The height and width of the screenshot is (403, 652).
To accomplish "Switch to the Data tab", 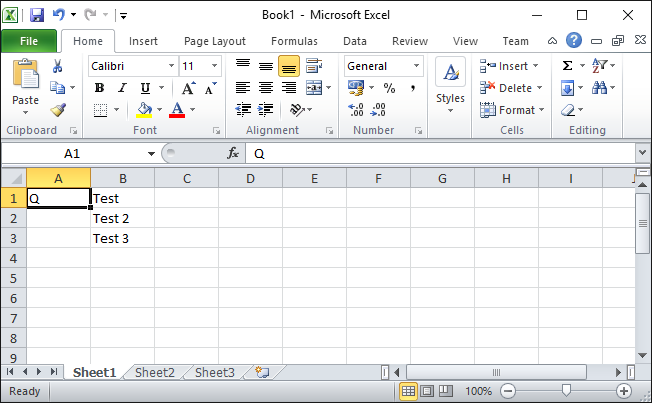I will [355, 41].
